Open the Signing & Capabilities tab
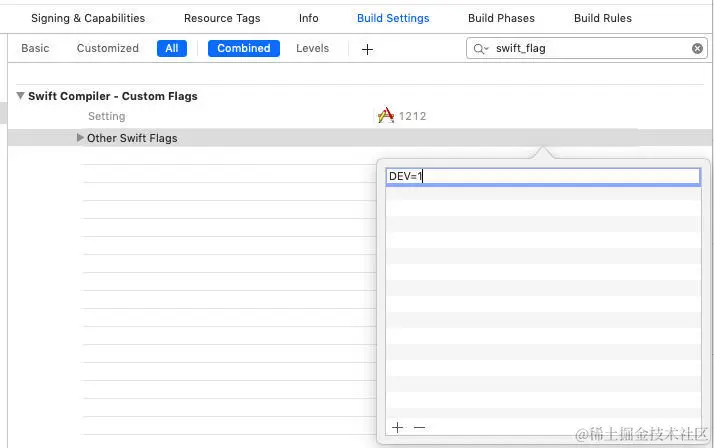Viewport: 714px width, 448px height. (88, 18)
